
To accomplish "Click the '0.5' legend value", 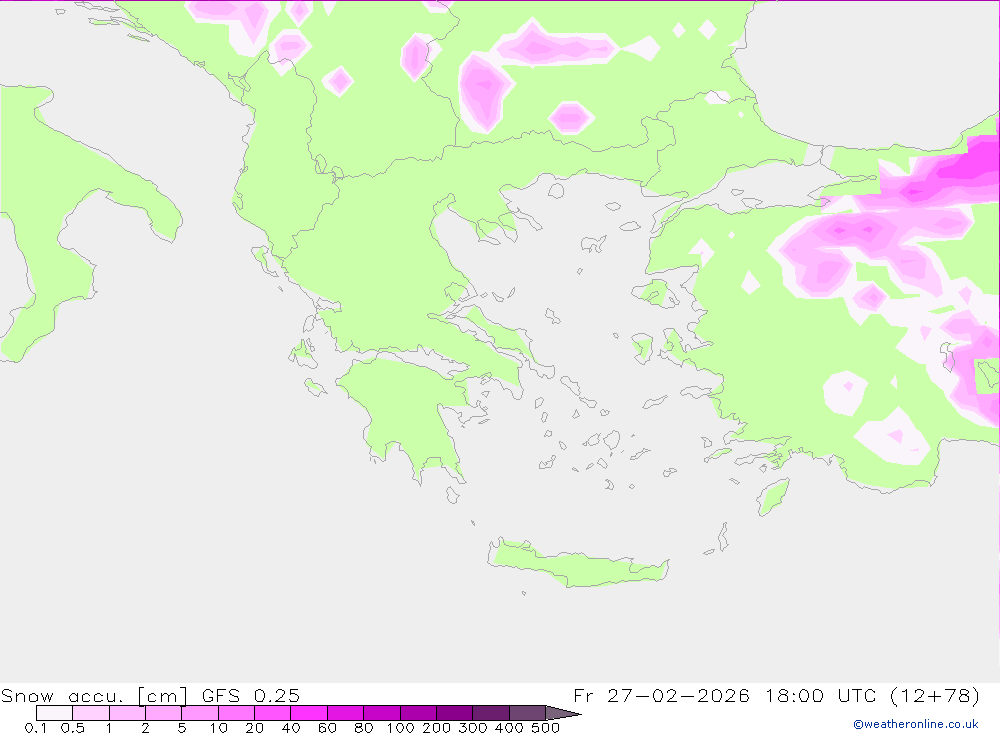I will pyautogui.click(x=73, y=727).
